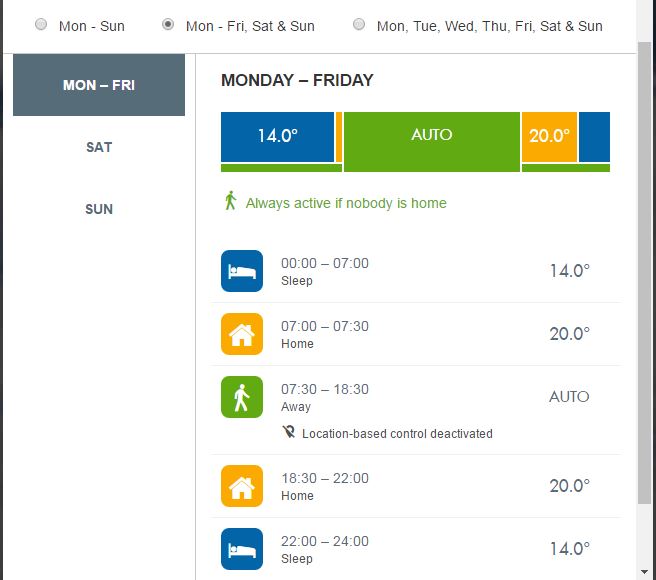This screenshot has width=656, height=580.
Task: Select the Mon - Sun schedule option
Action: [41, 25]
